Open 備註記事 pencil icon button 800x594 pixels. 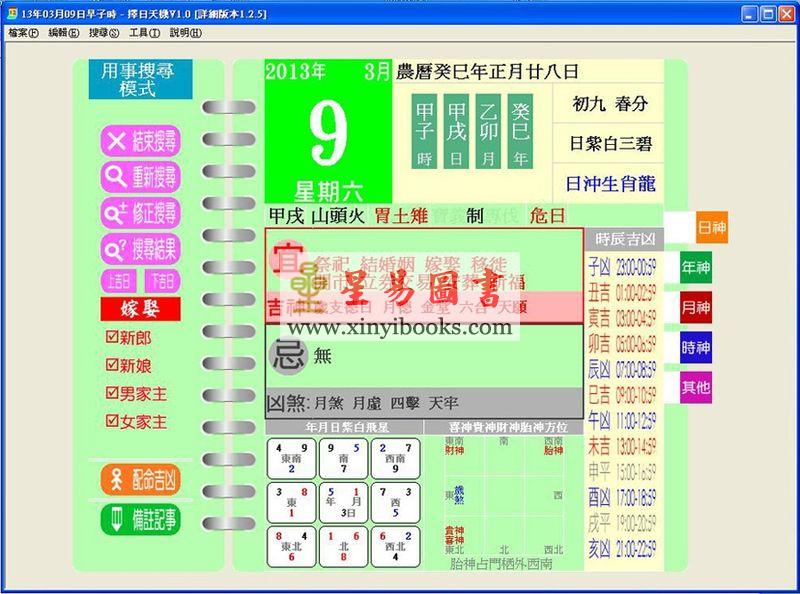(x=141, y=520)
